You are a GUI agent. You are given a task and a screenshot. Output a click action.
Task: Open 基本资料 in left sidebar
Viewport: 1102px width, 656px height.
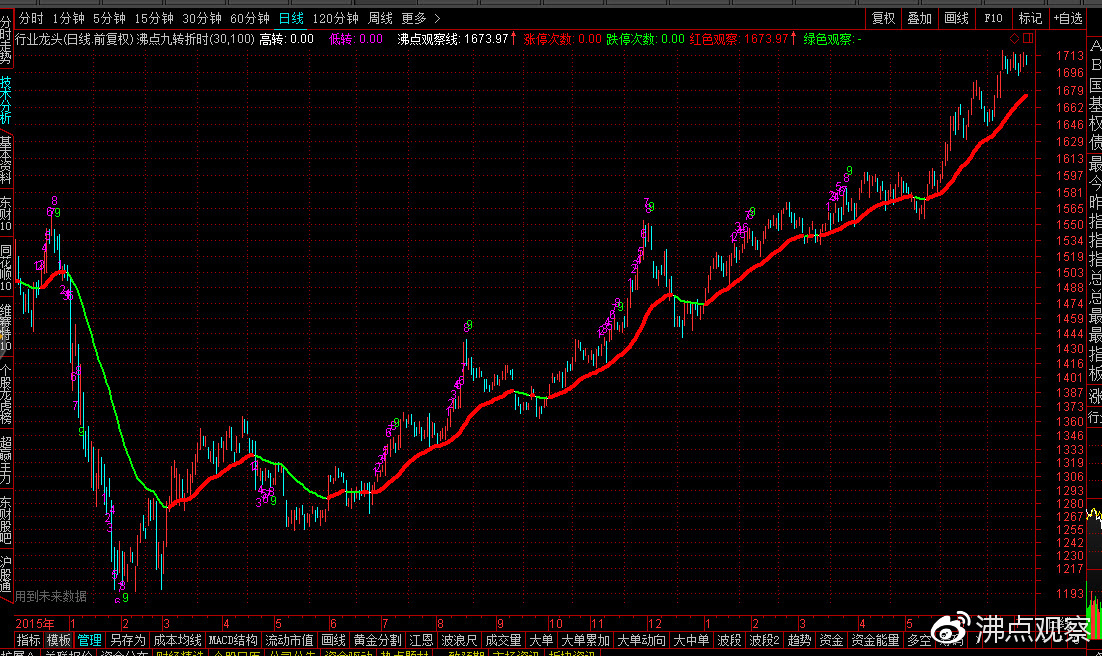pos(6,160)
